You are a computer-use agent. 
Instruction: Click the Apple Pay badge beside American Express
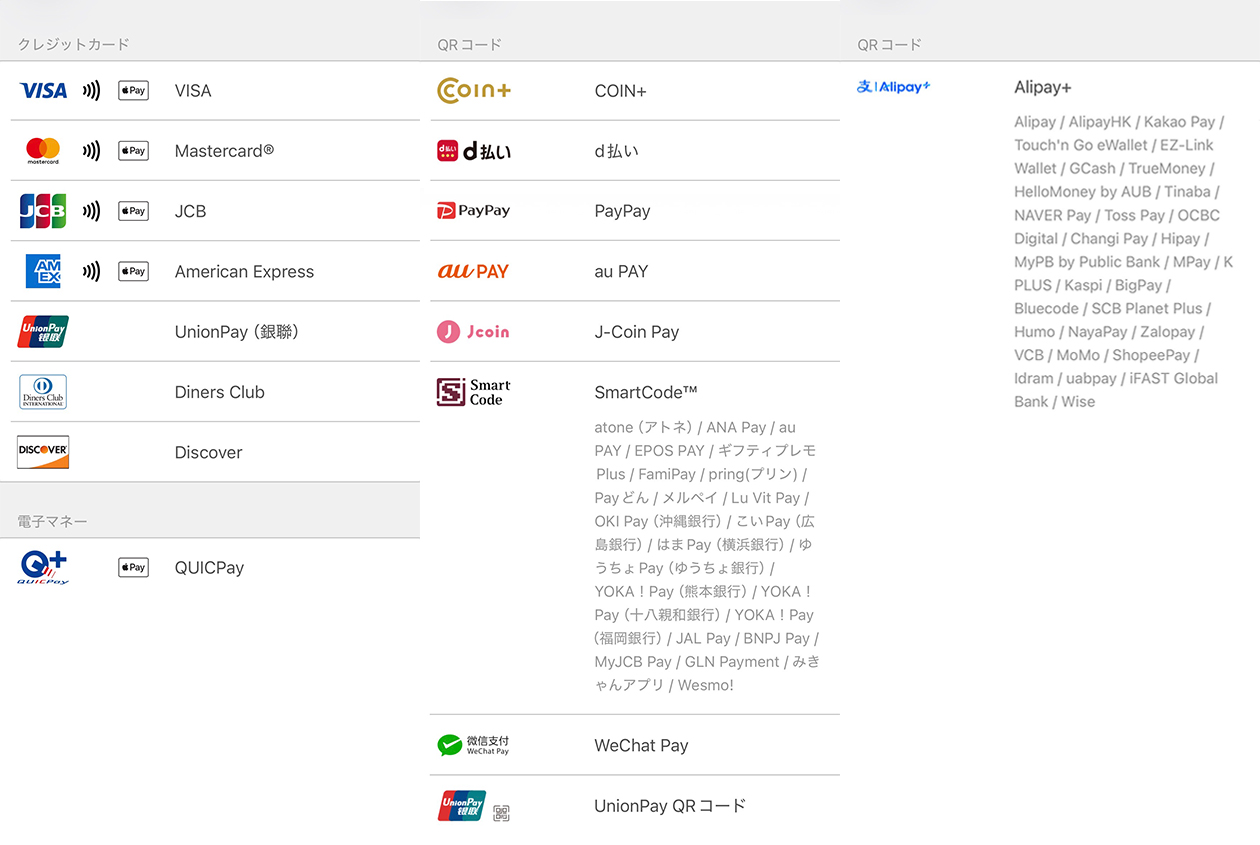click(x=133, y=271)
